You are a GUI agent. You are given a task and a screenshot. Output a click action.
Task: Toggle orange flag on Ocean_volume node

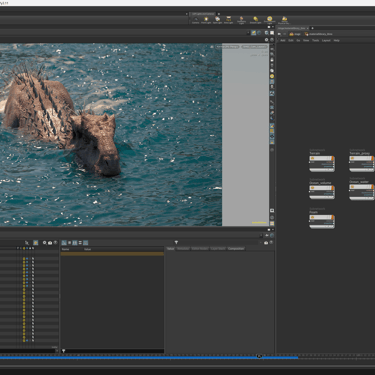pyautogui.click(x=332, y=188)
